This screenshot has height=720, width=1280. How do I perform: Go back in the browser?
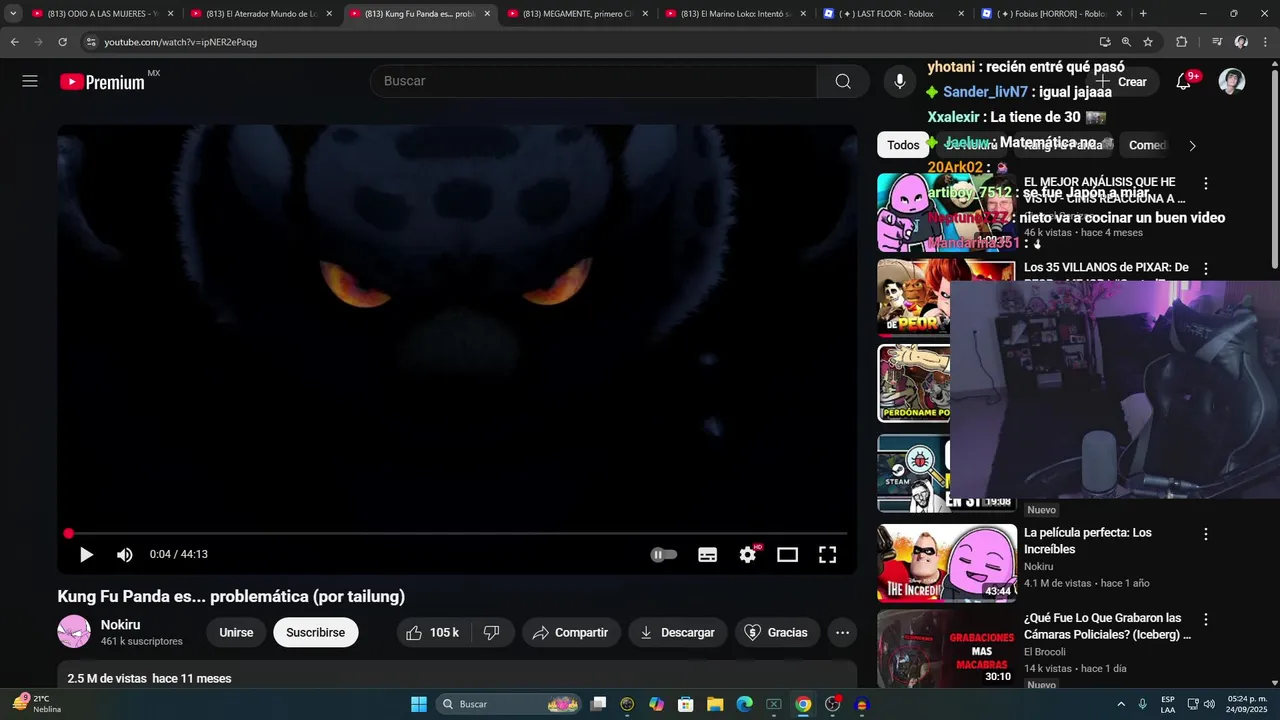click(x=14, y=42)
